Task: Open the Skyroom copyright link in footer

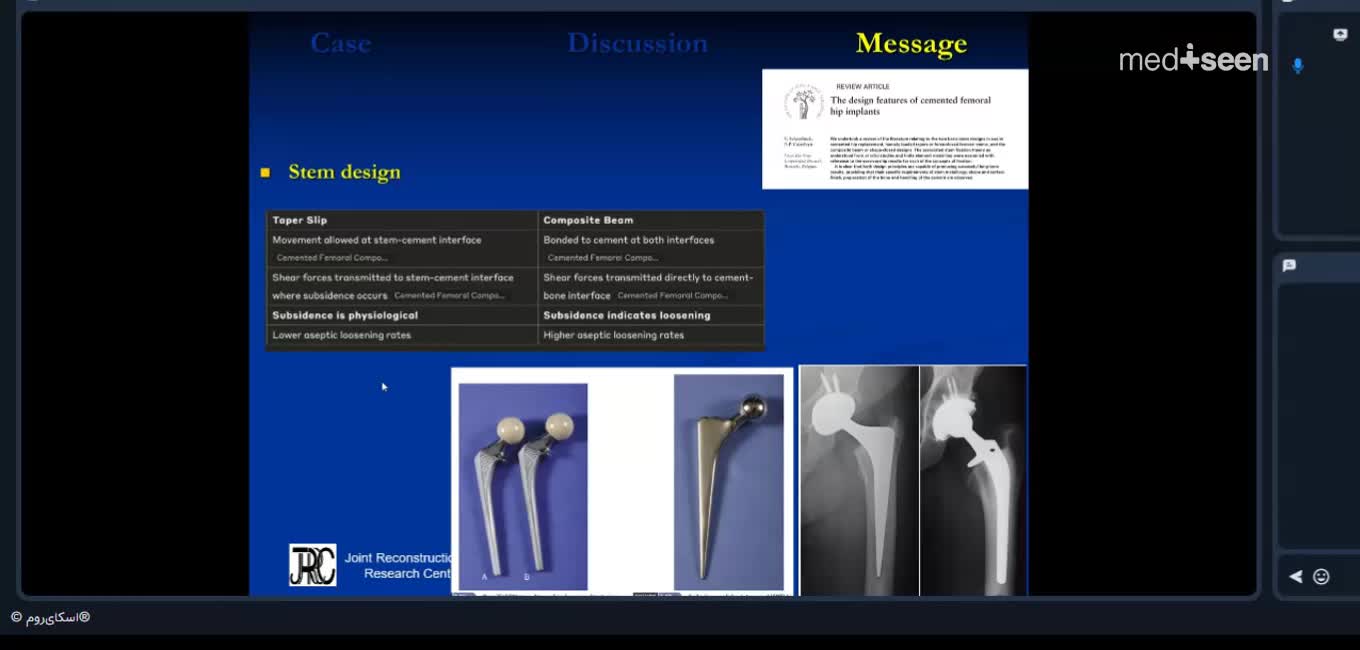Action: click(x=50, y=617)
